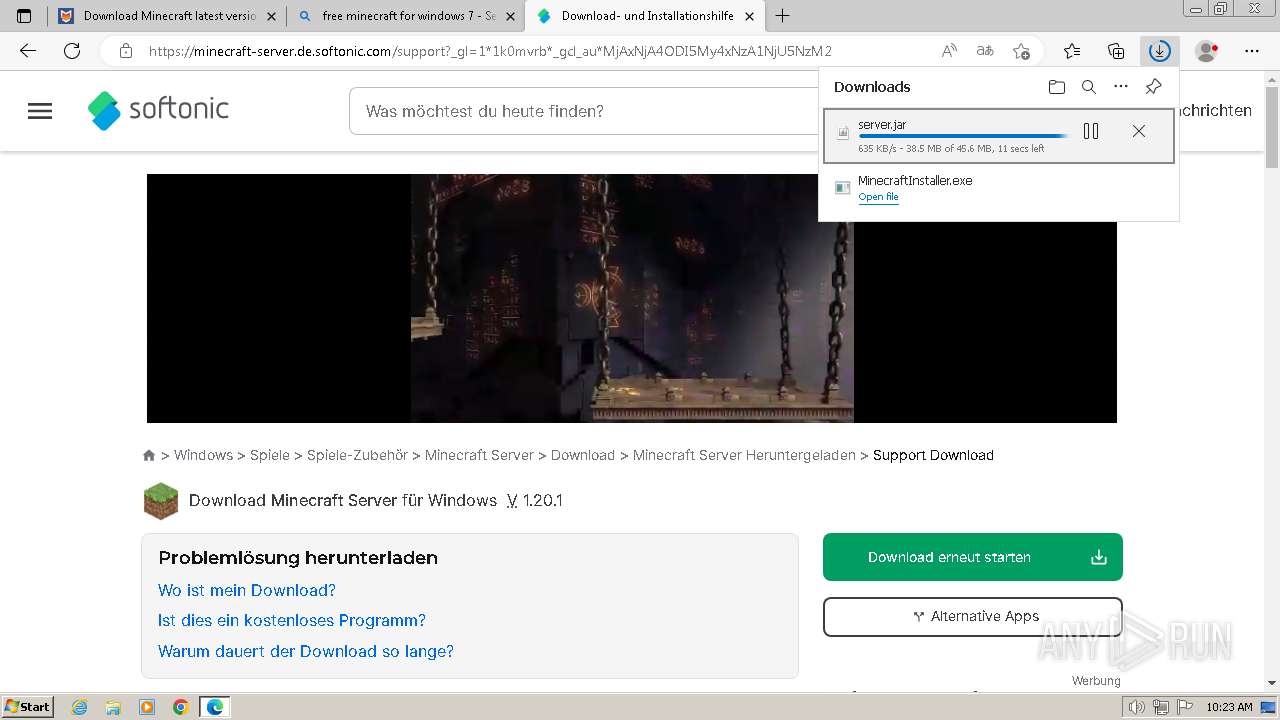Play the Minecraft video preview
Viewport: 1280px width, 720px height.
coord(632,298)
